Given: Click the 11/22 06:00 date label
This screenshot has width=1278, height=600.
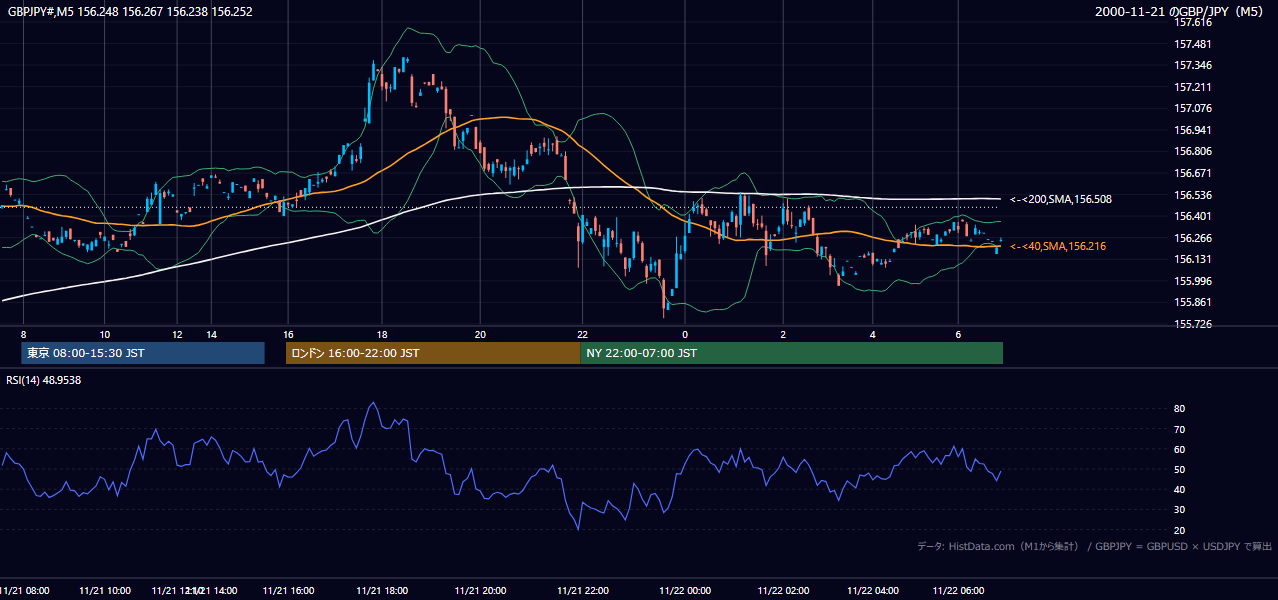Looking at the screenshot, I should tap(958, 591).
